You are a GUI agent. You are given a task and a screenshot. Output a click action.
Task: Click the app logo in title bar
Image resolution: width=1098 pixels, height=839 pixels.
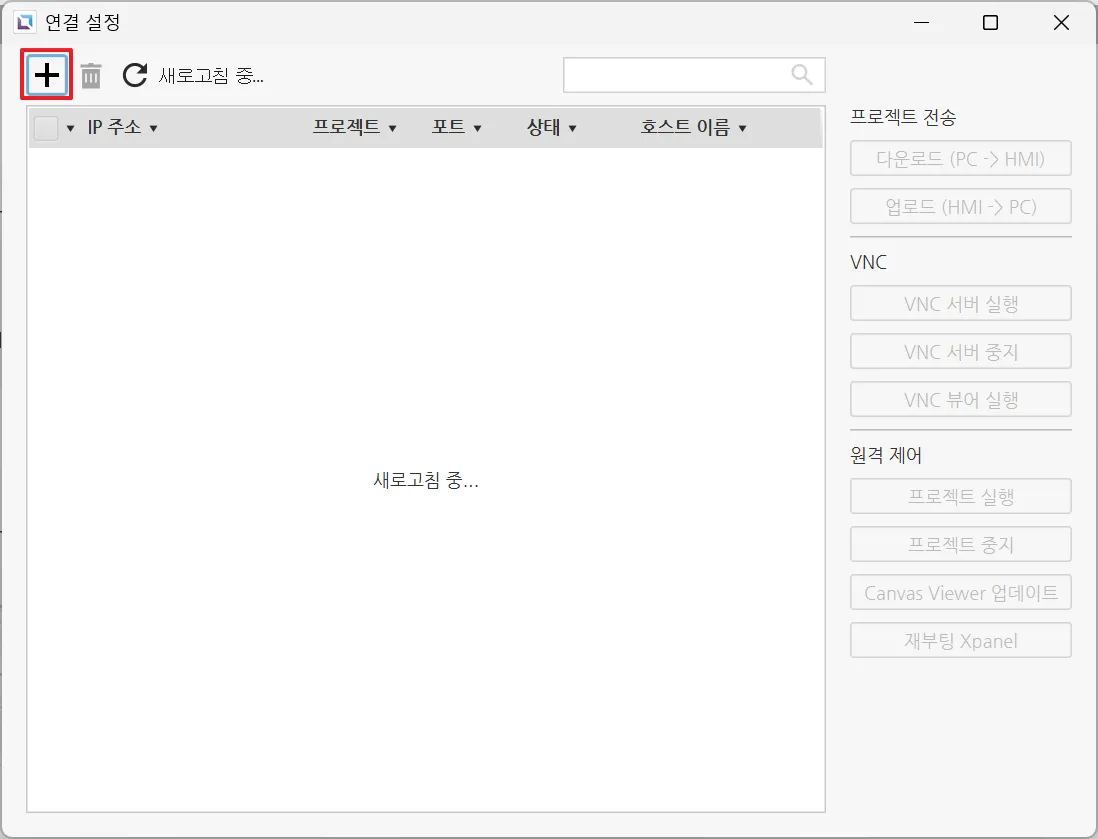click(24, 22)
